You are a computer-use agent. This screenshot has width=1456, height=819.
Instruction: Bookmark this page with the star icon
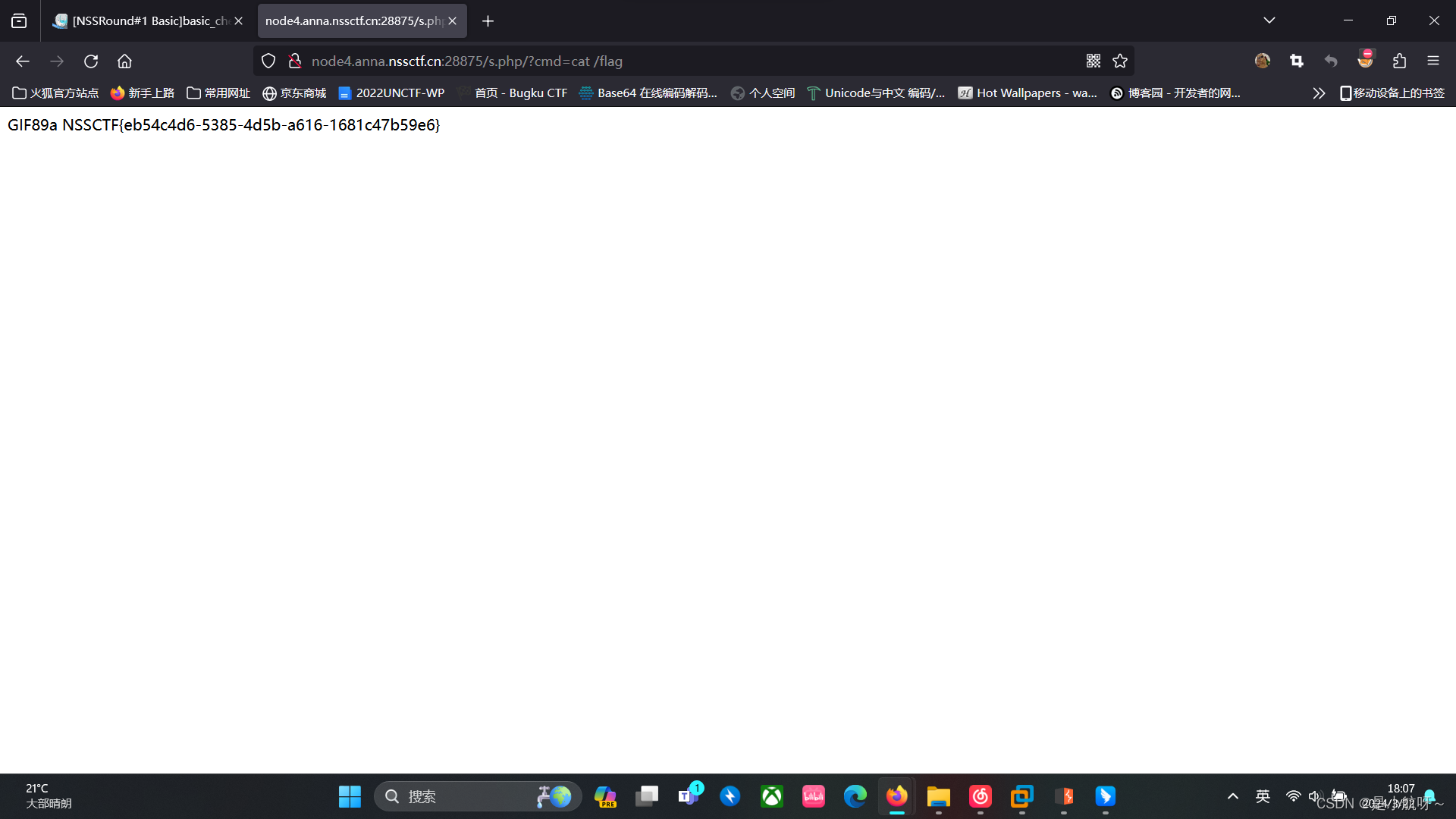point(1120,61)
